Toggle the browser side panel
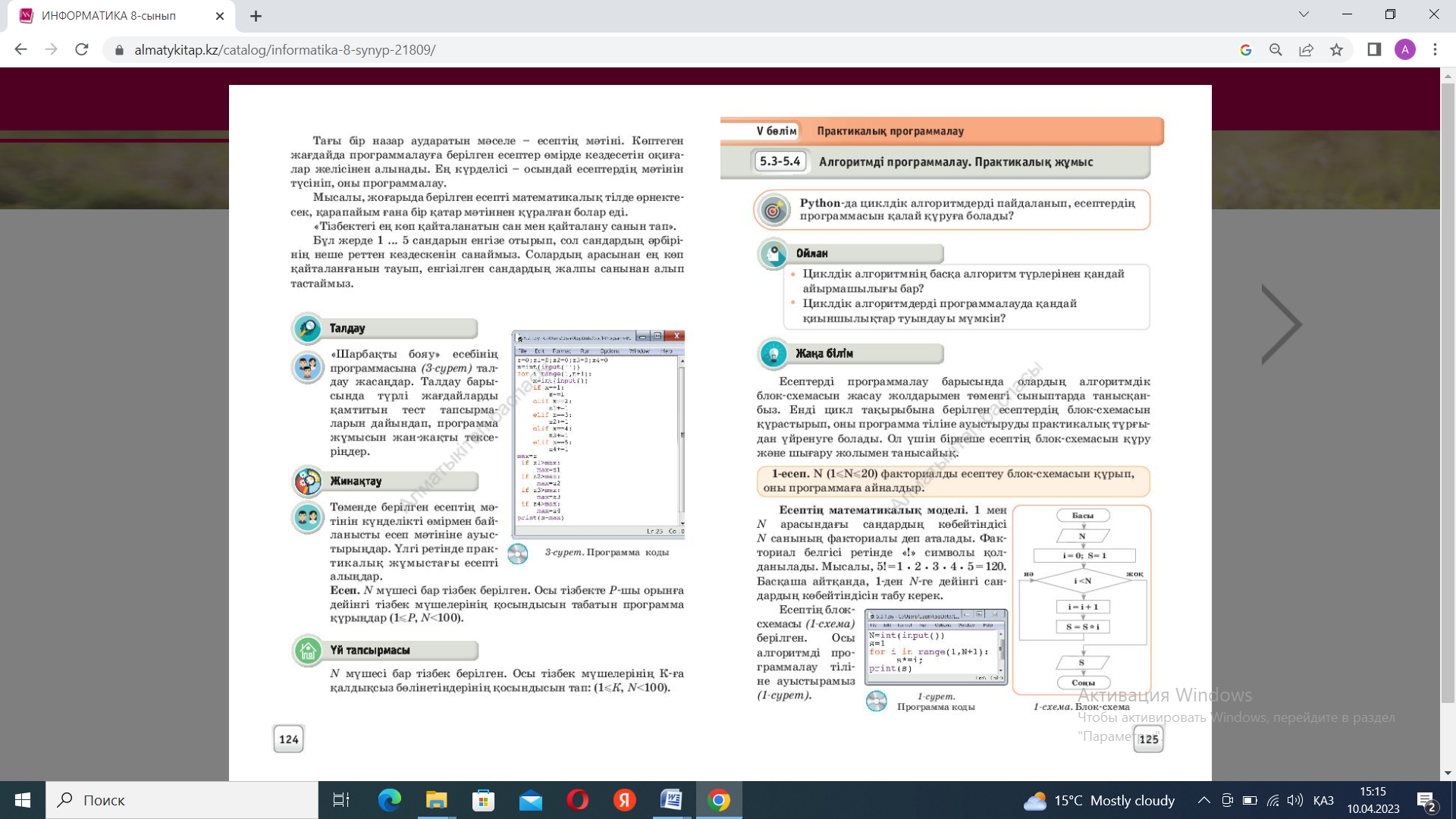Viewport: 1456px width, 819px height. tap(1374, 50)
